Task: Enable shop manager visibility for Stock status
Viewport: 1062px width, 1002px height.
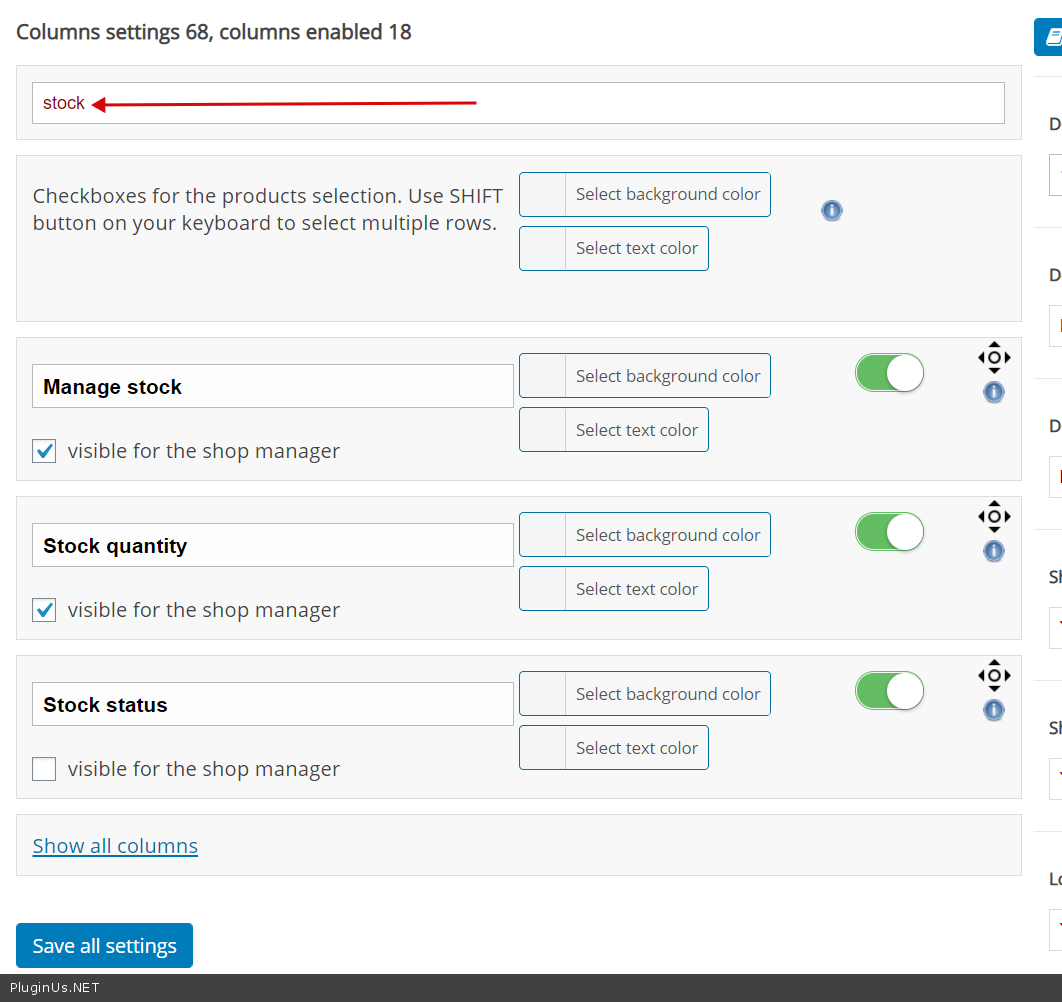Action: coord(44,769)
